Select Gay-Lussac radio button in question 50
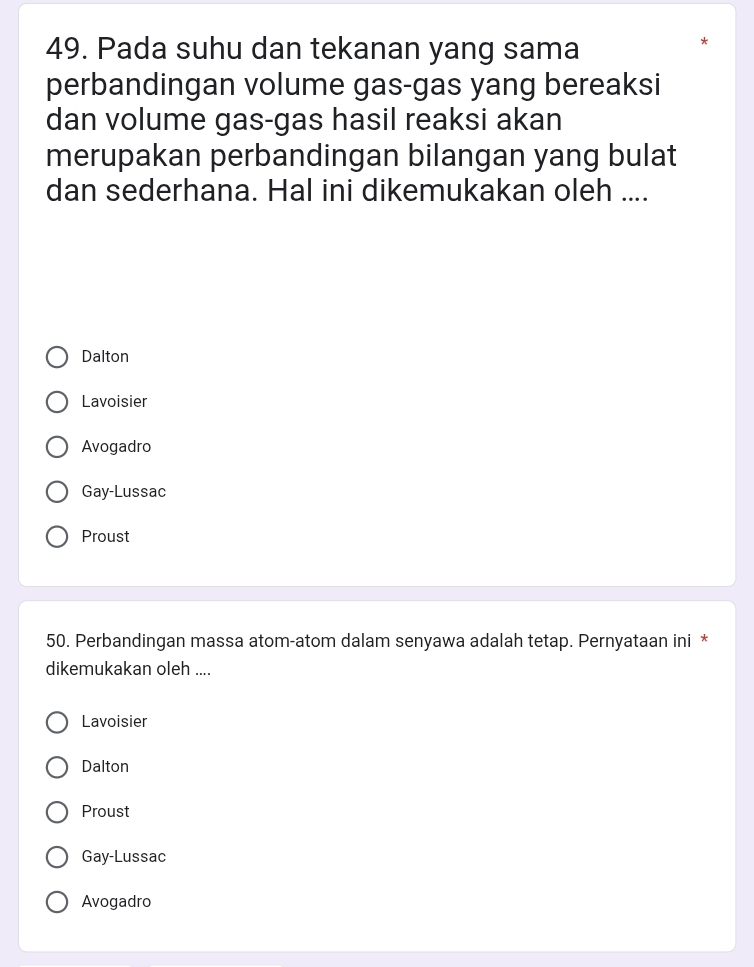Screen dimensions: 754x967 (x=58, y=857)
